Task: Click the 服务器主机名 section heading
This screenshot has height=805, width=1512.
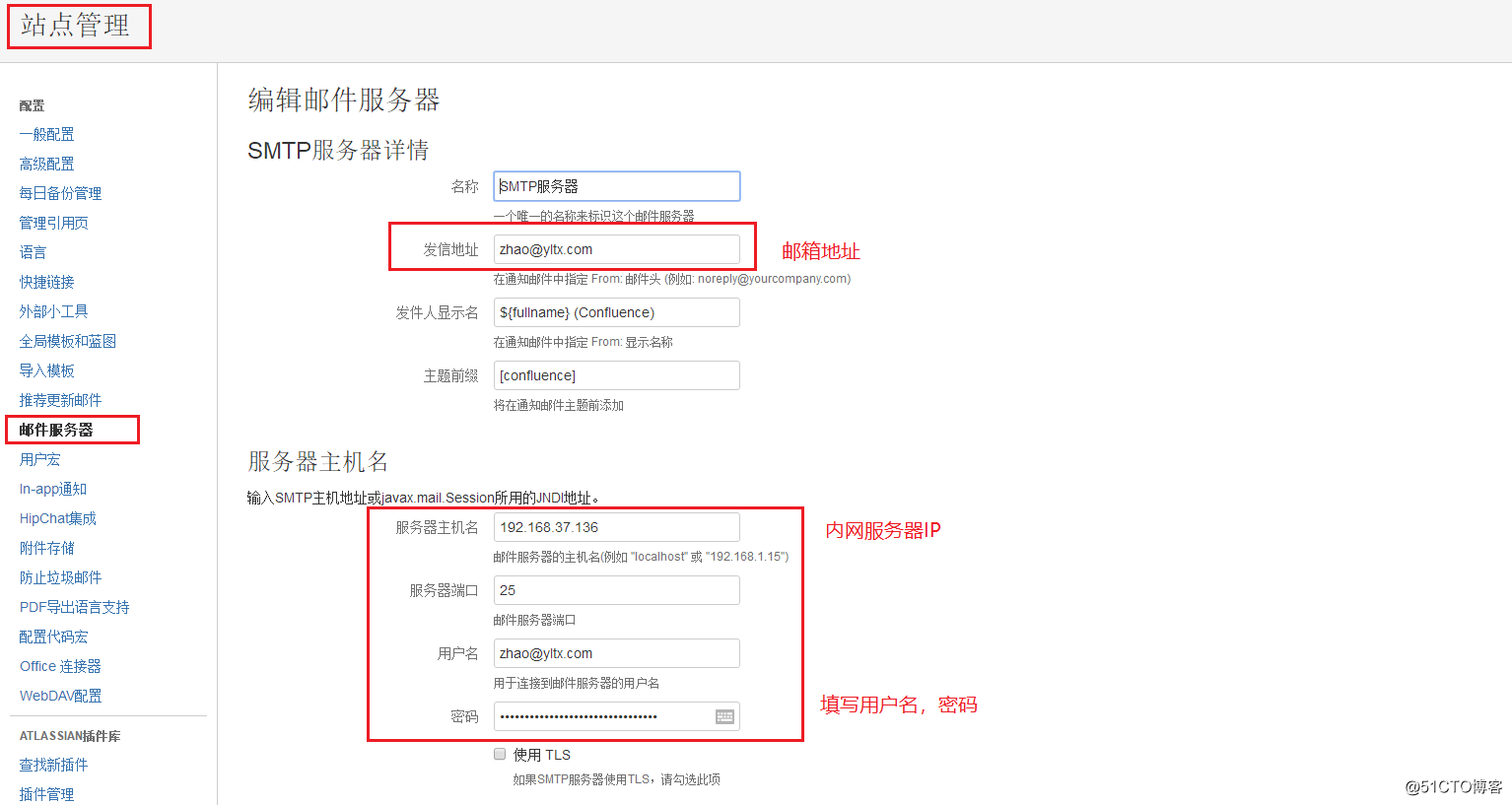Action: tap(317, 461)
